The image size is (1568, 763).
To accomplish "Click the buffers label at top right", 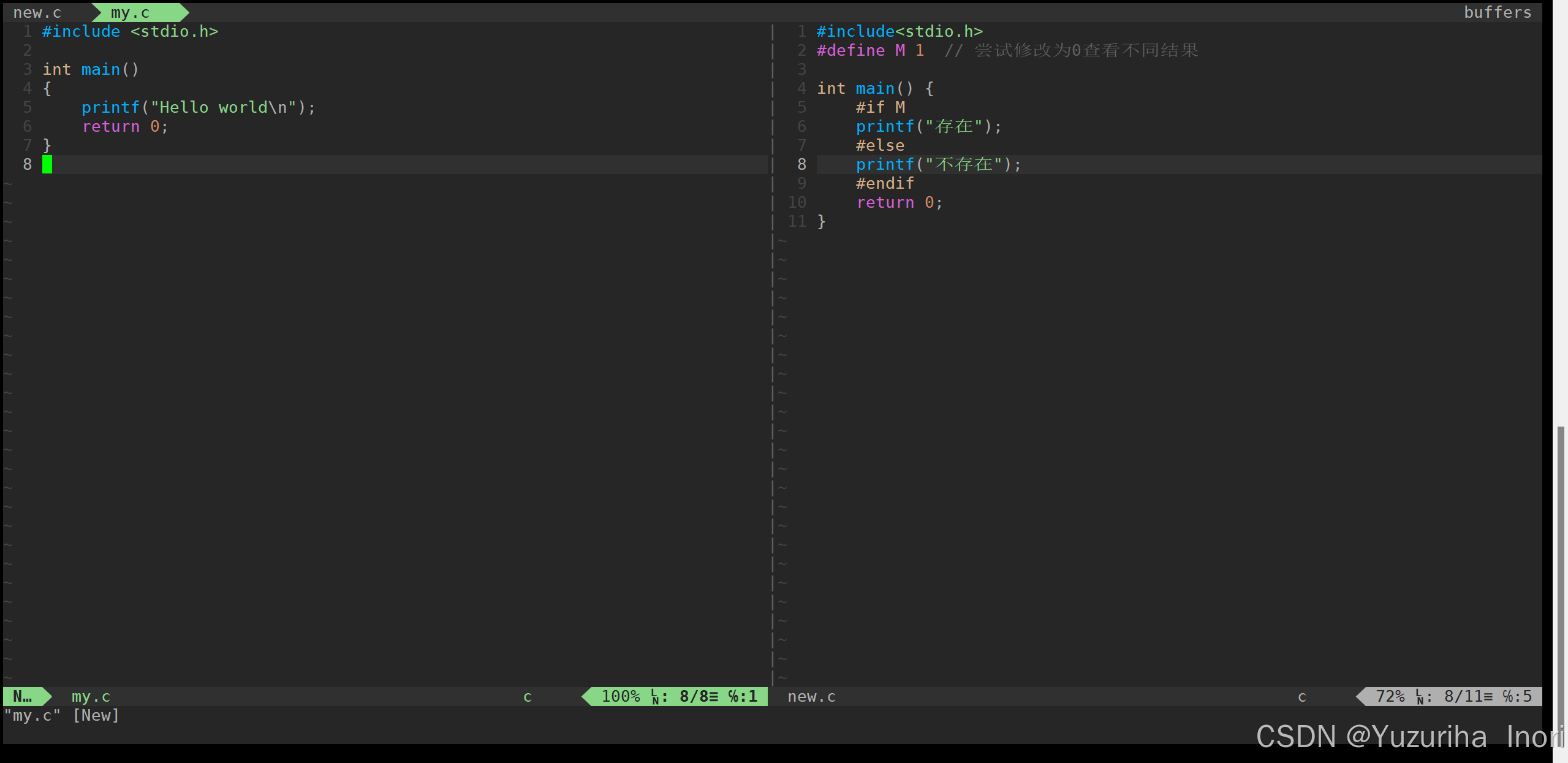I will pyautogui.click(x=1497, y=12).
